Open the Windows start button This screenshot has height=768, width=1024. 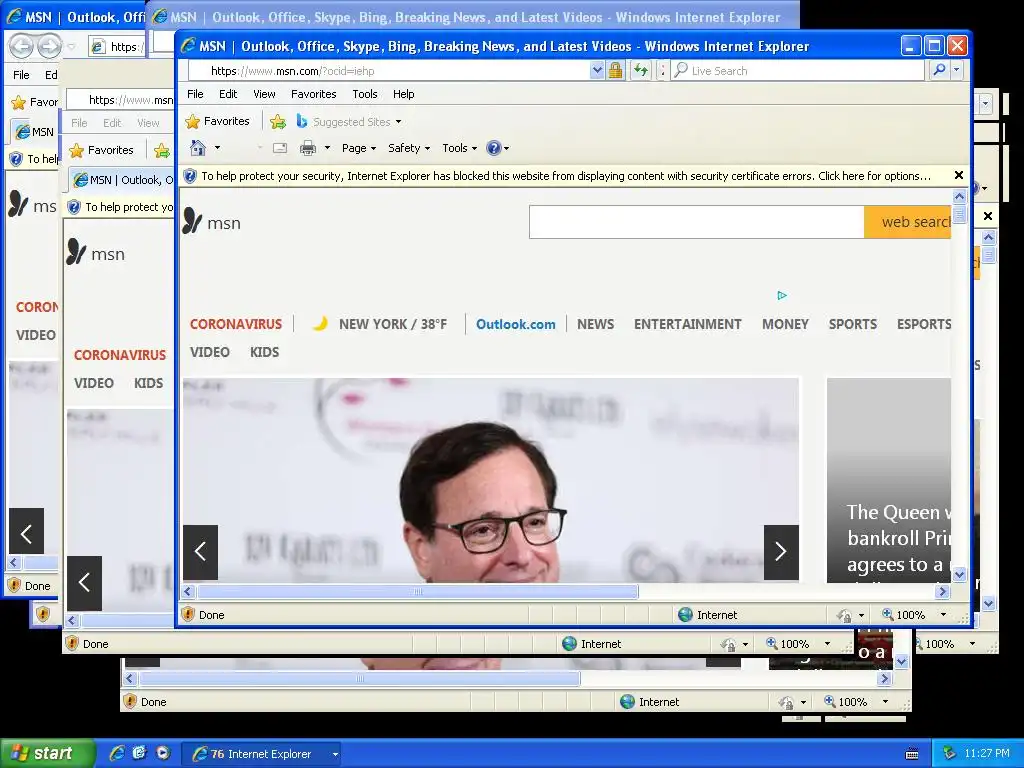coord(47,754)
